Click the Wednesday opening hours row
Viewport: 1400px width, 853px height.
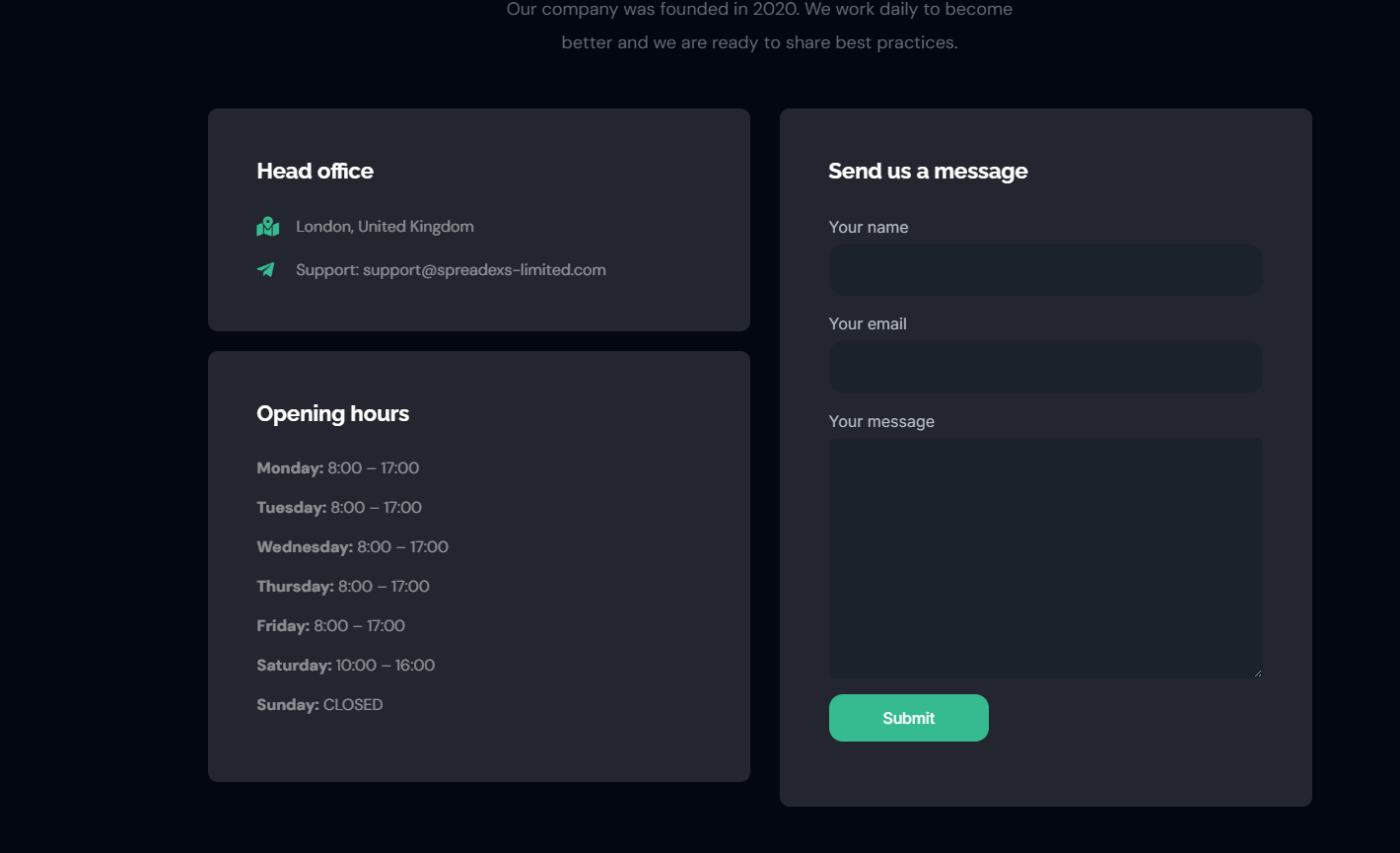point(352,547)
